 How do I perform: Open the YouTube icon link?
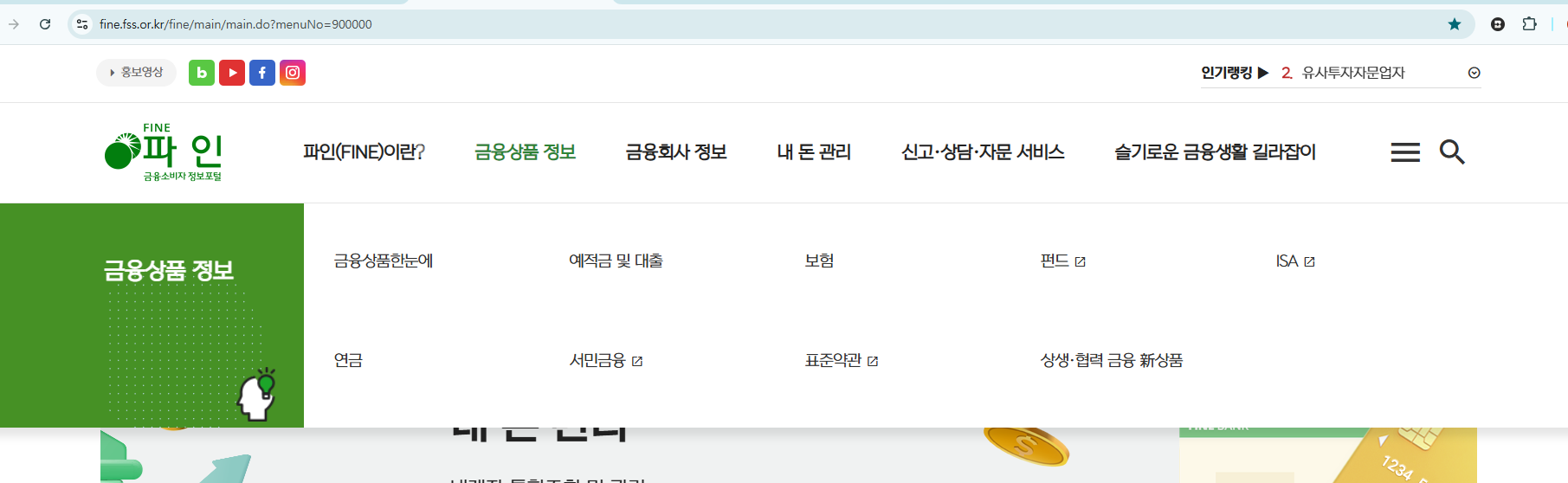coord(232,73)
